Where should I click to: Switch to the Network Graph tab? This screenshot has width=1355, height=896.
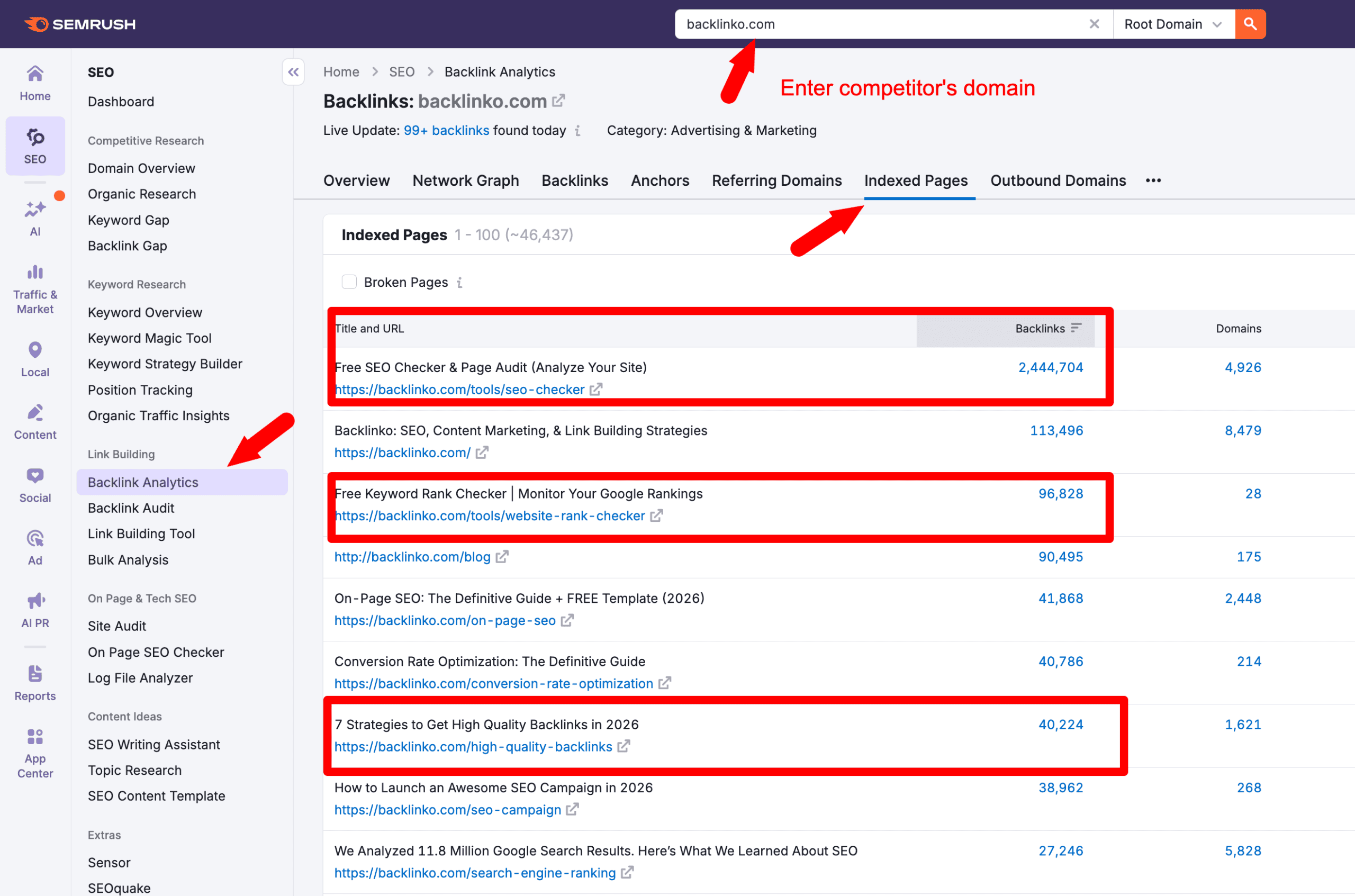(465, 180)
